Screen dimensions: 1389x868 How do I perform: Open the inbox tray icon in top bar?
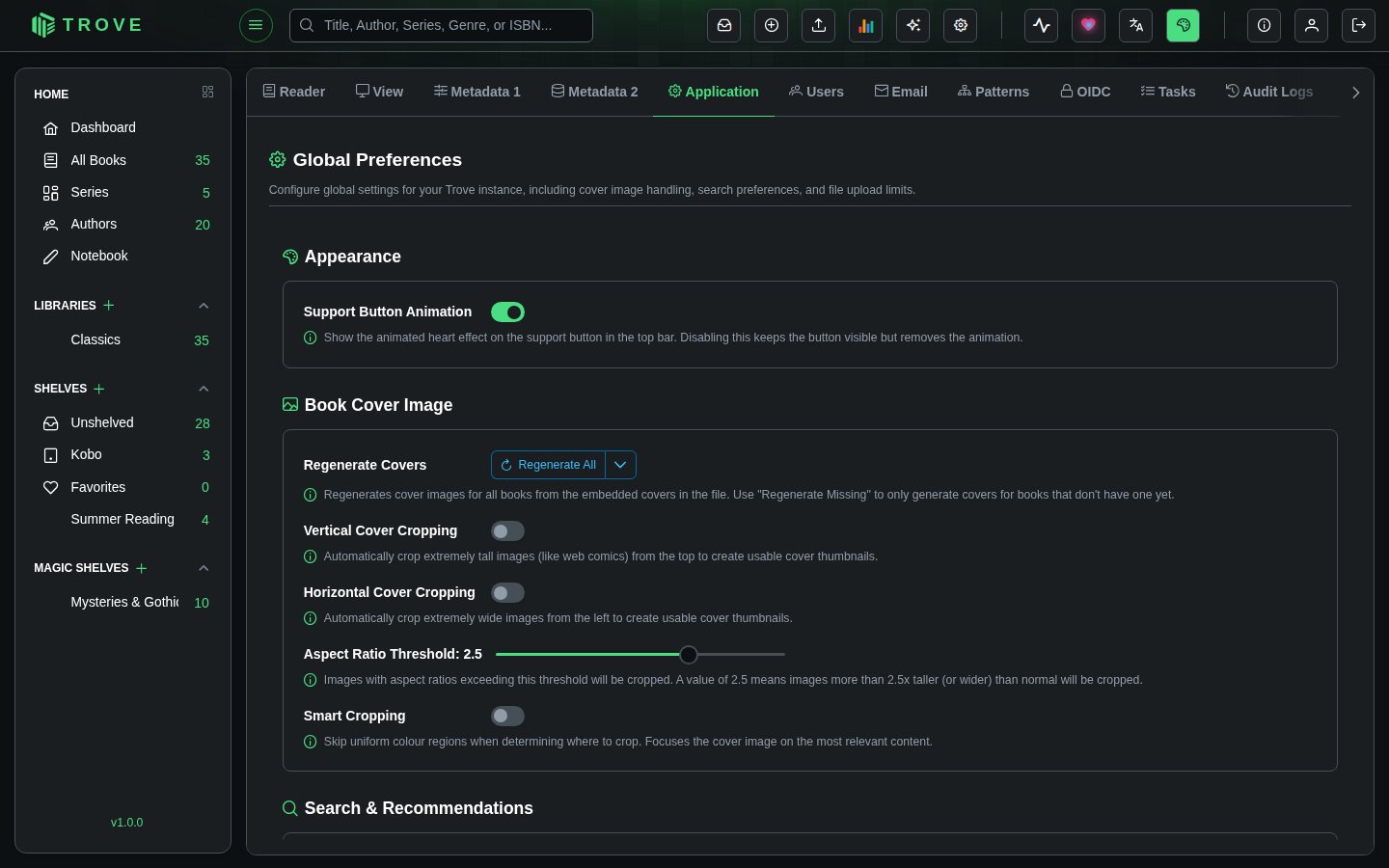pos(724,25)
